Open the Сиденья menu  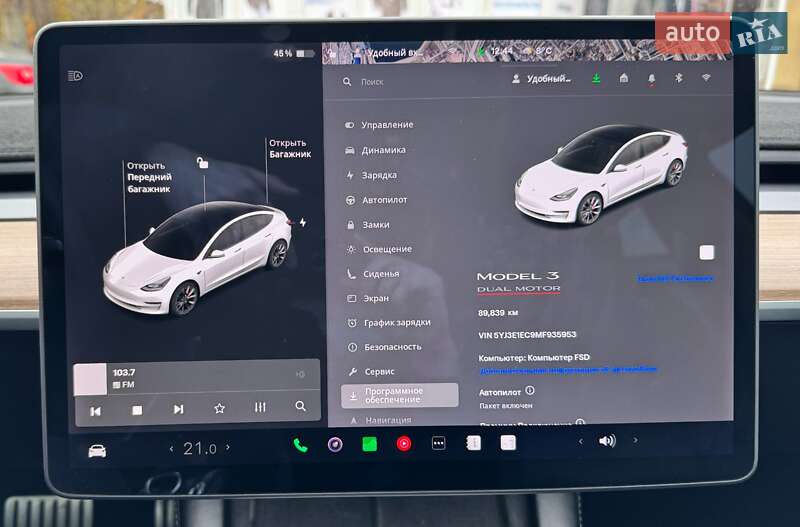373,274
